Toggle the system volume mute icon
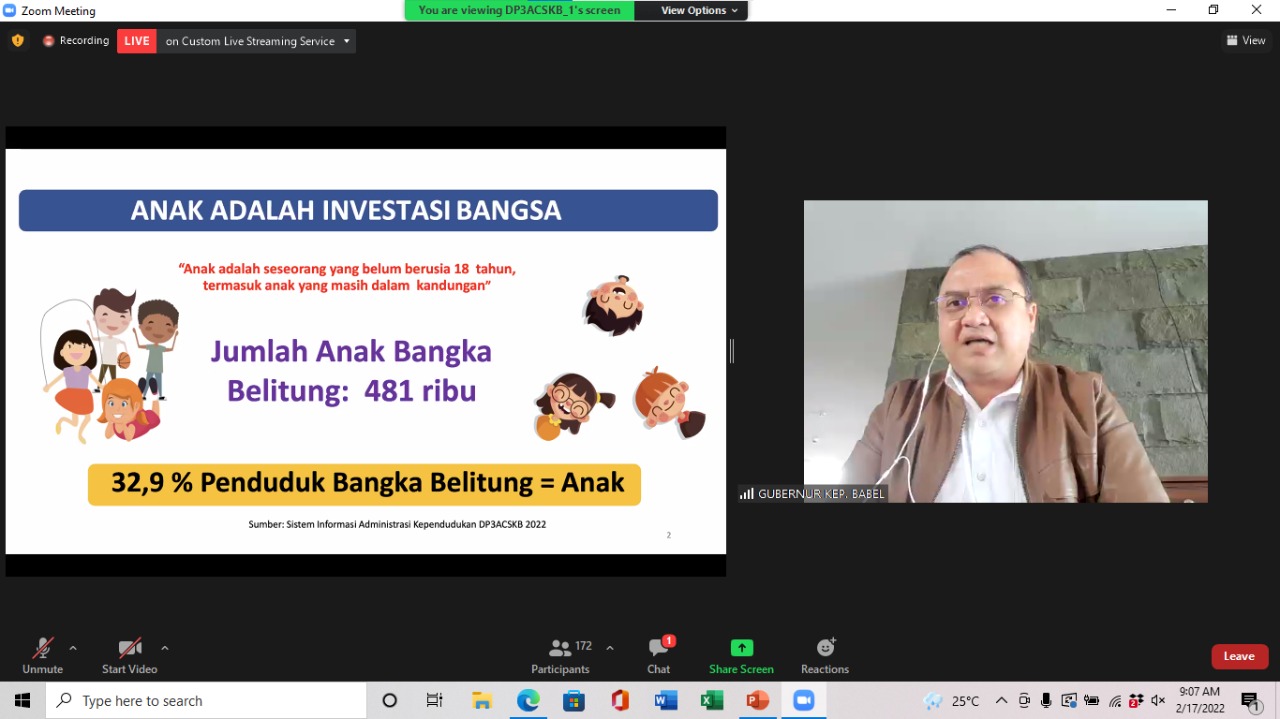Viewport: 1280px width, 719px height. coord(1158,701)
